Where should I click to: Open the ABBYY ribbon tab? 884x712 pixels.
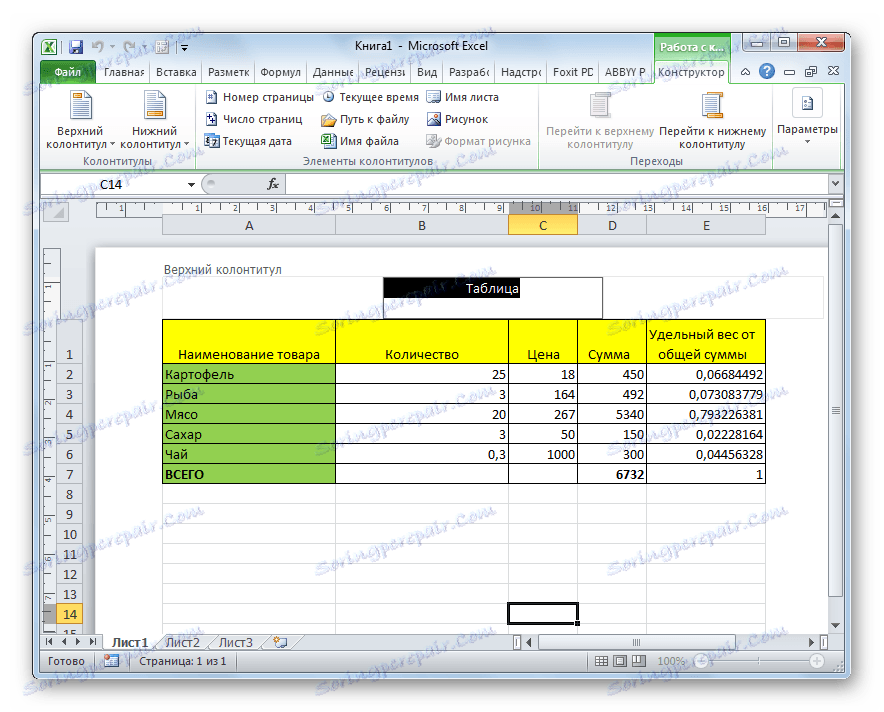(625, 72)
